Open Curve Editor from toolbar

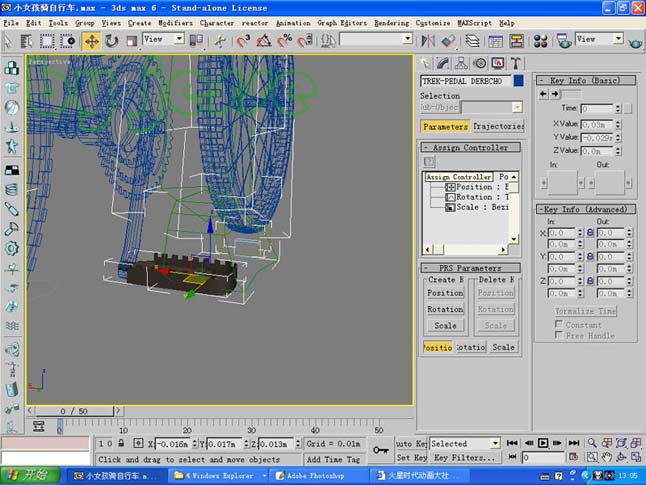click(495, 41)
